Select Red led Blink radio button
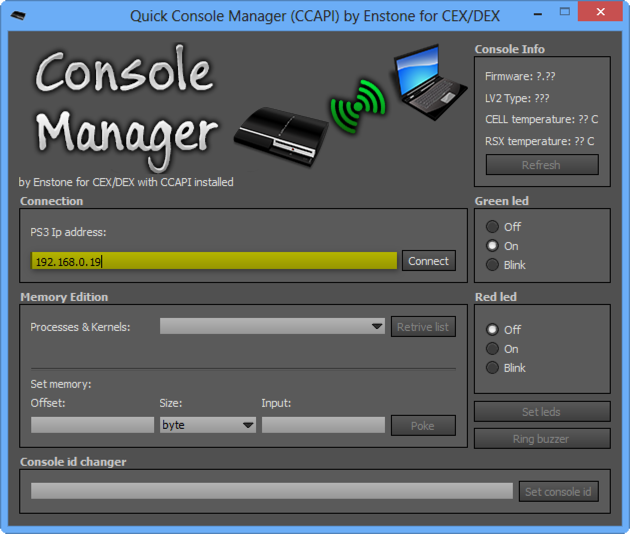The width and height of the screenshot is (630, 534). 492,368
